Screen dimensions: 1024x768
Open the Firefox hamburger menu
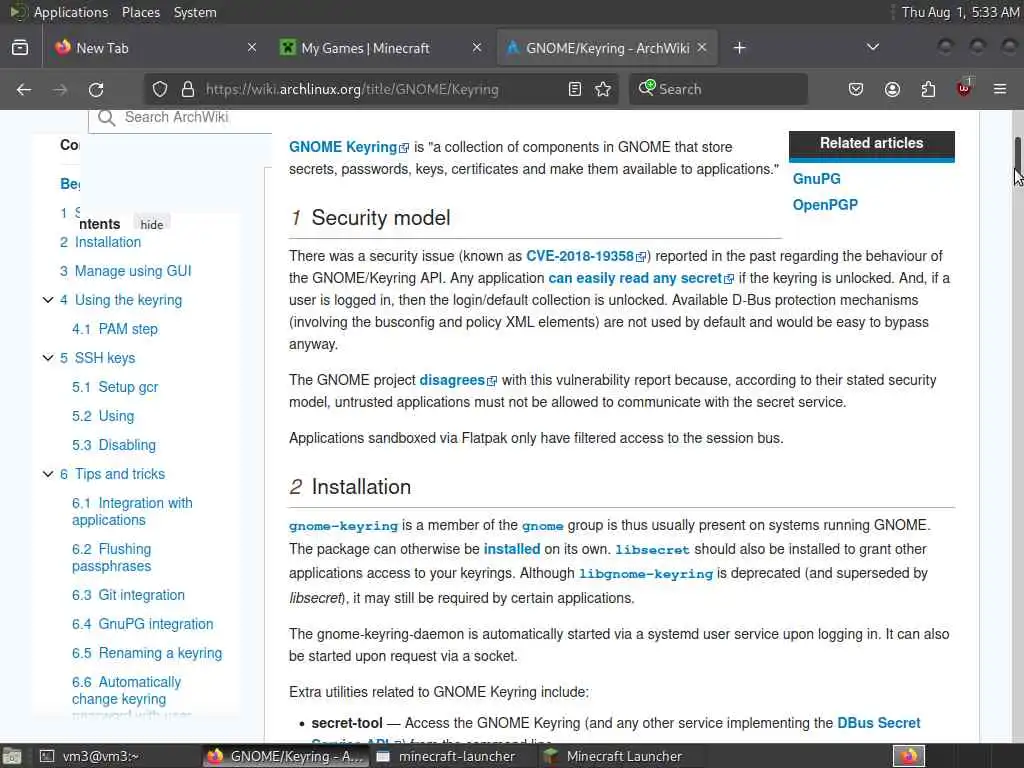[1000, 89]
